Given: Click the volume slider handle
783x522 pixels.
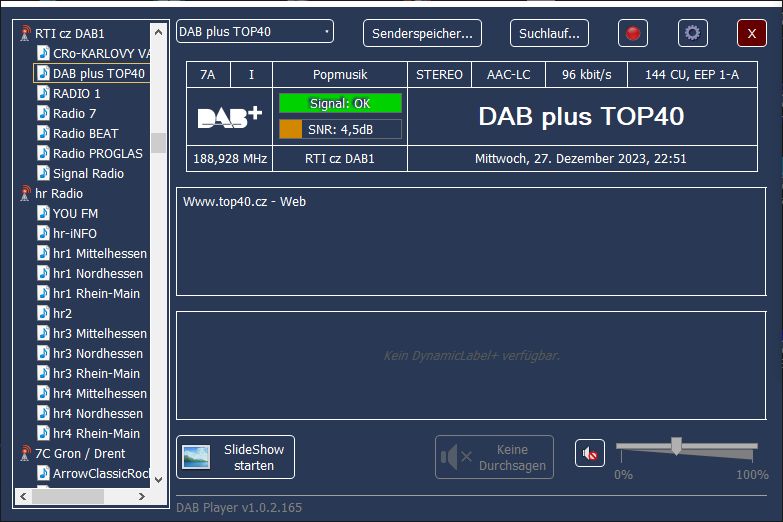Looking at the screenshot, I should (676, 446).
